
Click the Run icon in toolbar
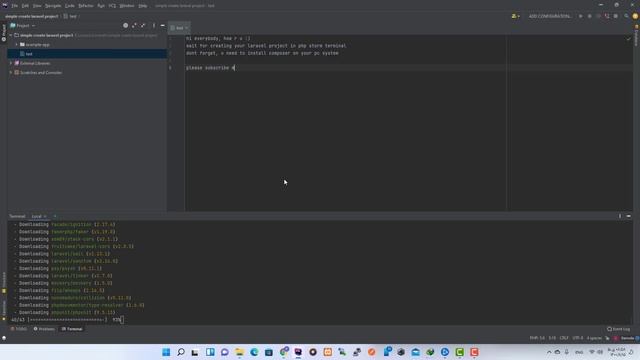[580, 16]
